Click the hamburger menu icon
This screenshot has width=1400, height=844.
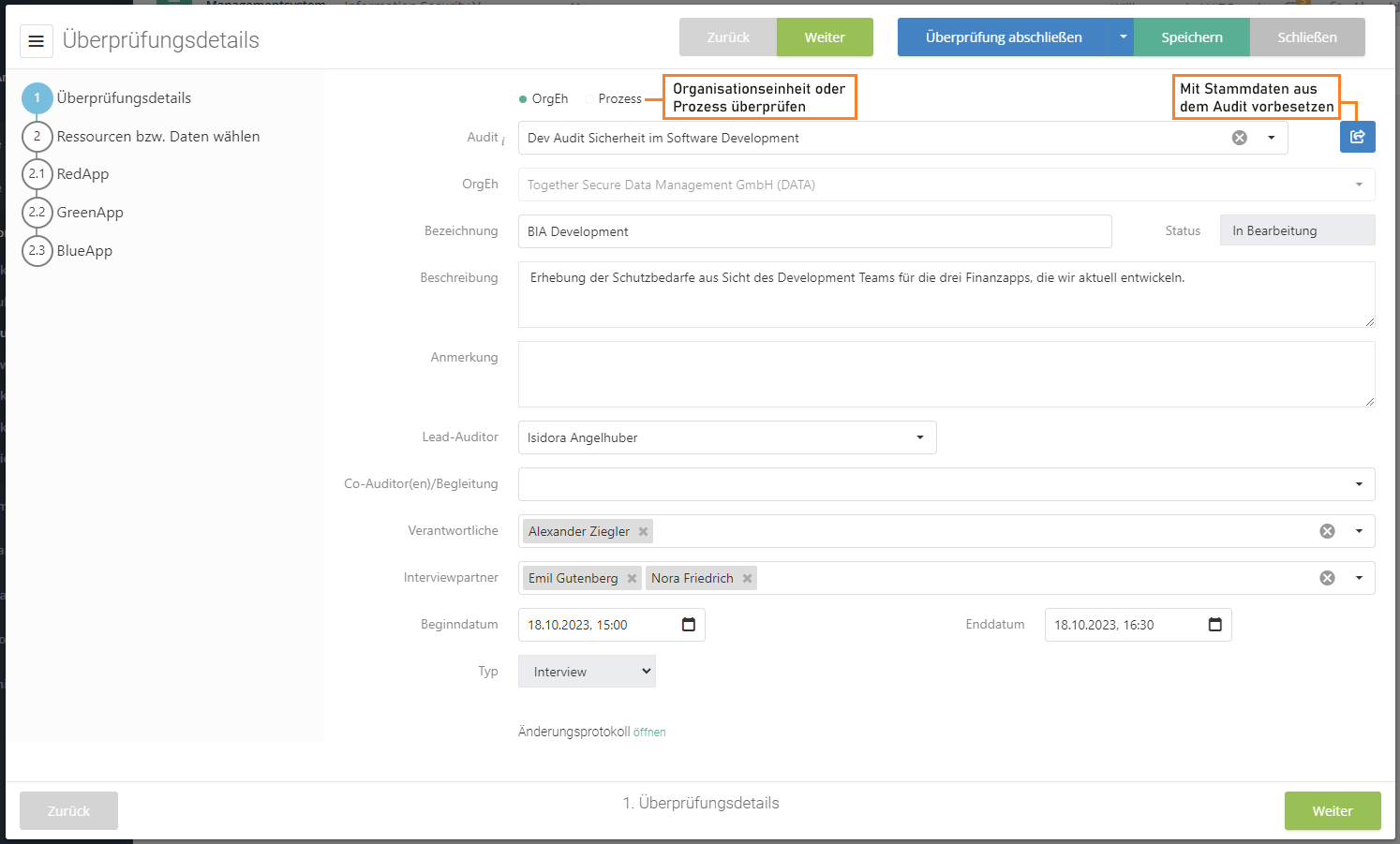[x=37, y=41]
